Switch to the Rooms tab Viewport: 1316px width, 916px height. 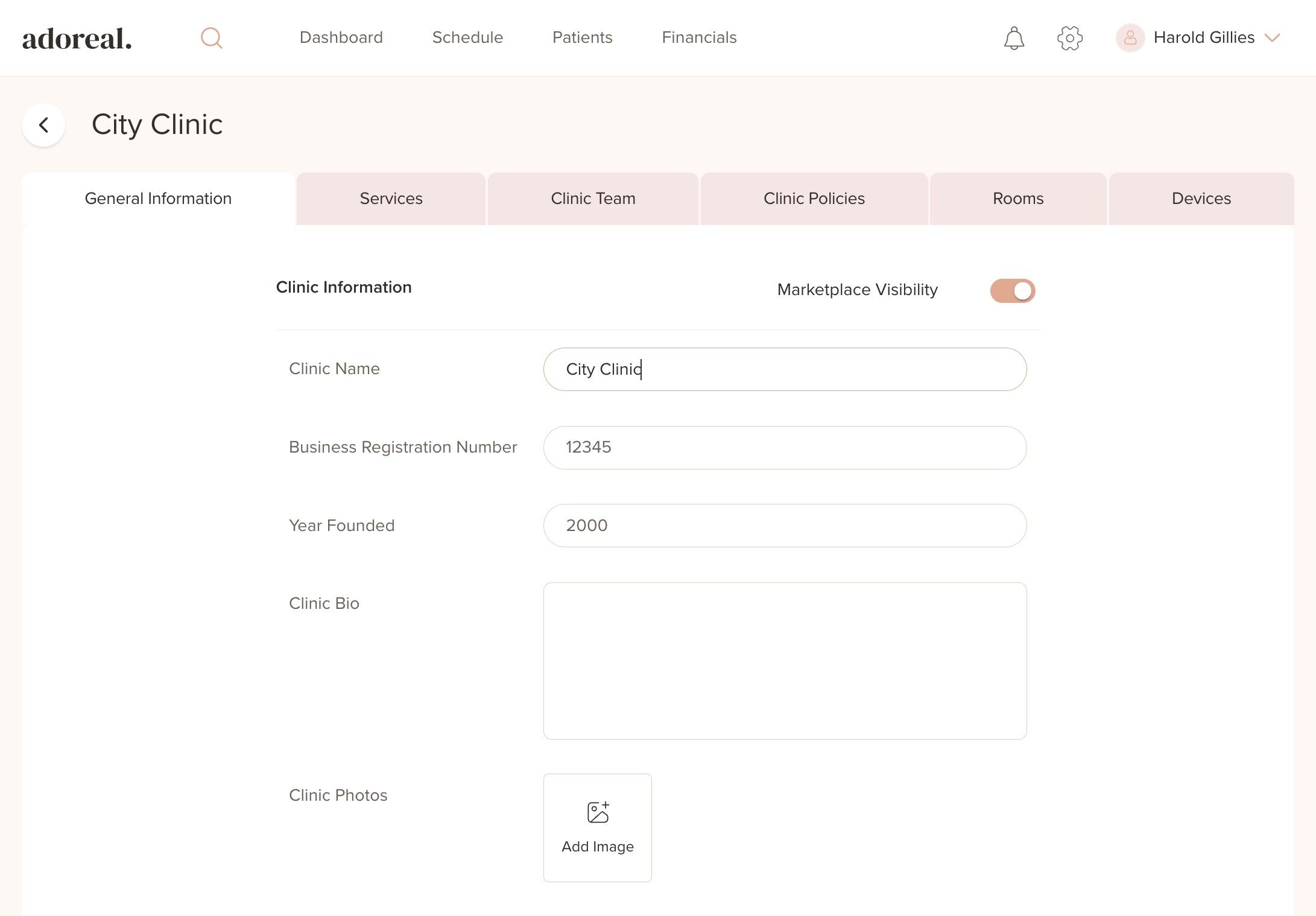pyautogui.click(x=1017, y=199)
